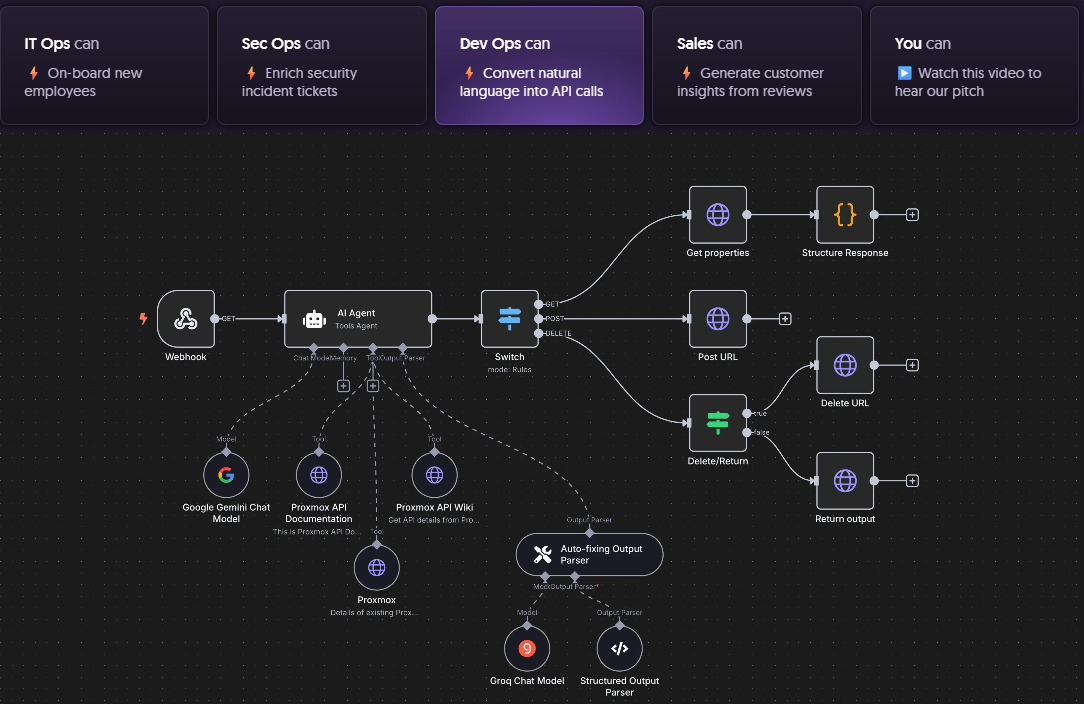The width and height of the screenshot is (1084, 704).
Task: Click the Delete/Return false output connector
Action: tap(747, 432)
